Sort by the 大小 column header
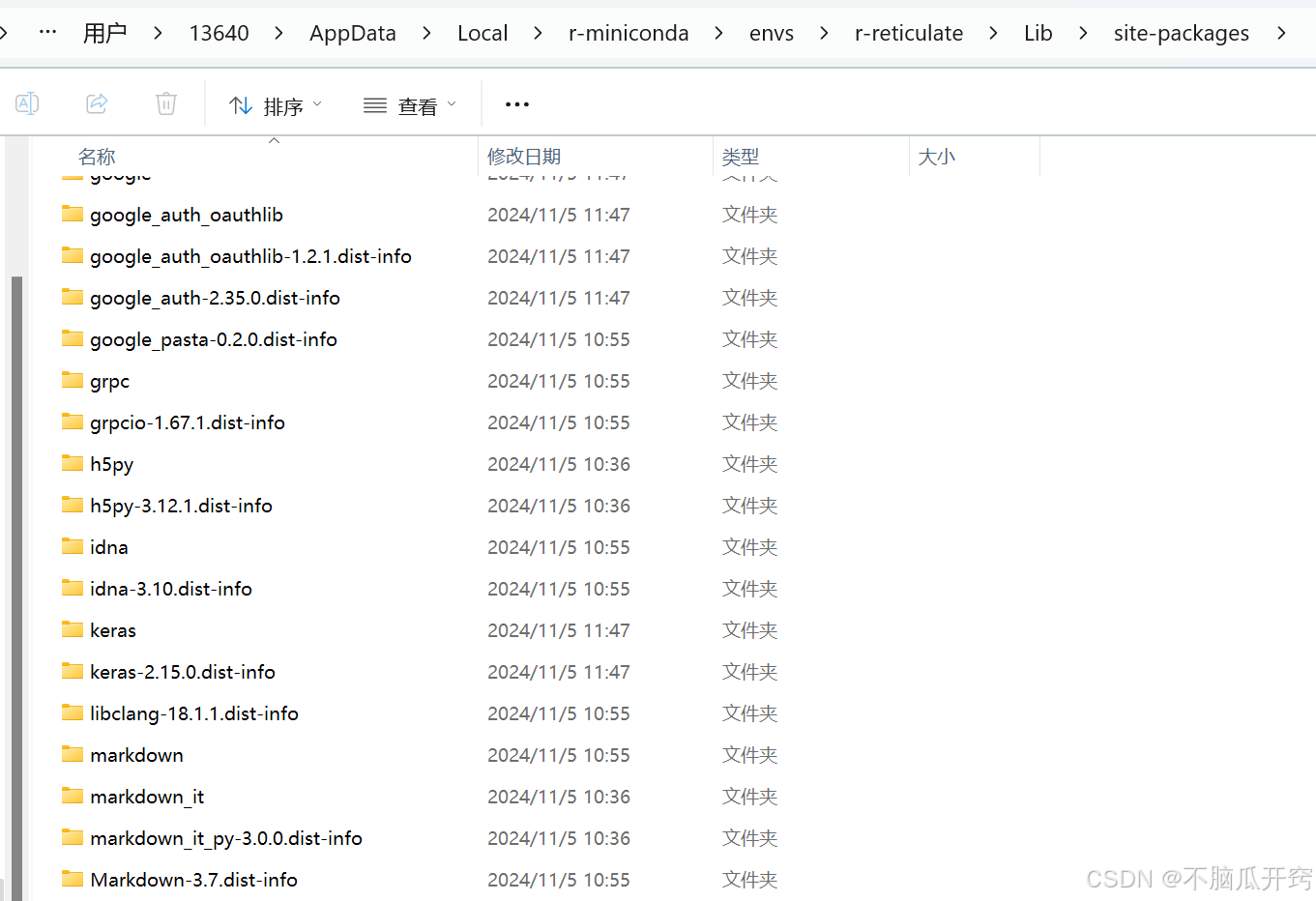Screen dimensions: 1316x901 (936, 157)
